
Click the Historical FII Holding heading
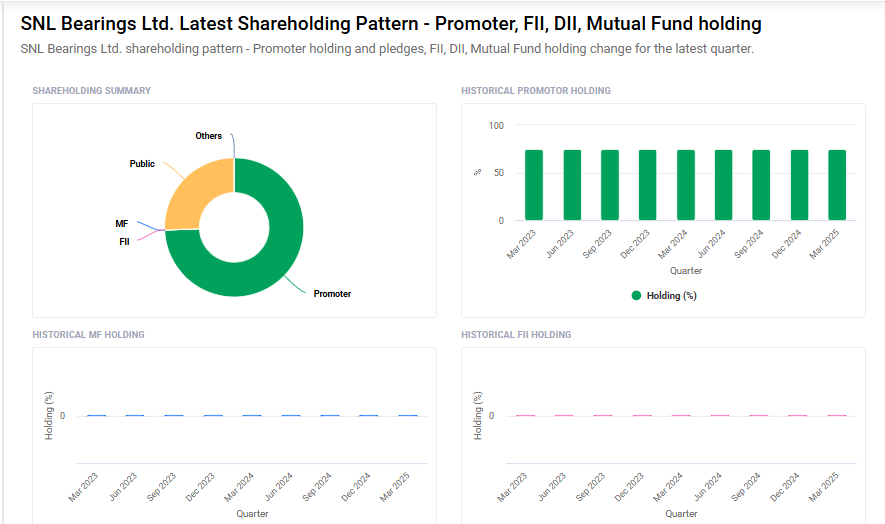[516, 334]
